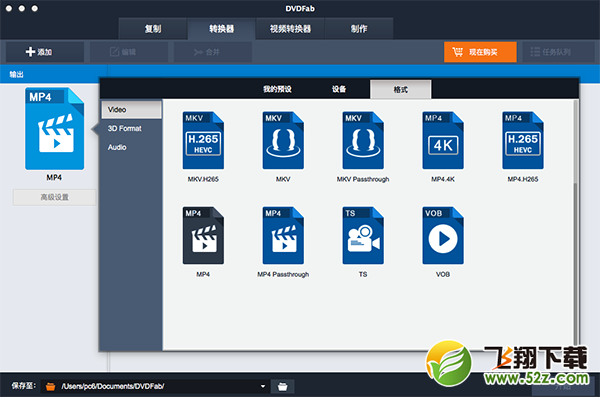Select the MP4.4K format icon
600x397 pixels.
(x=443, y=141)
